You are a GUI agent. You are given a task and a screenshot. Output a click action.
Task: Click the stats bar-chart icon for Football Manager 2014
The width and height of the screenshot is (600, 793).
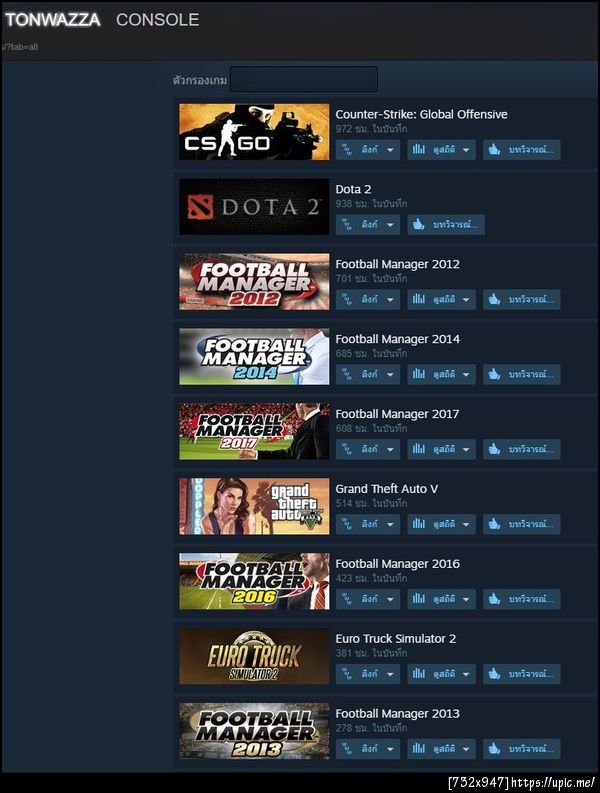[x=418, y=374]
